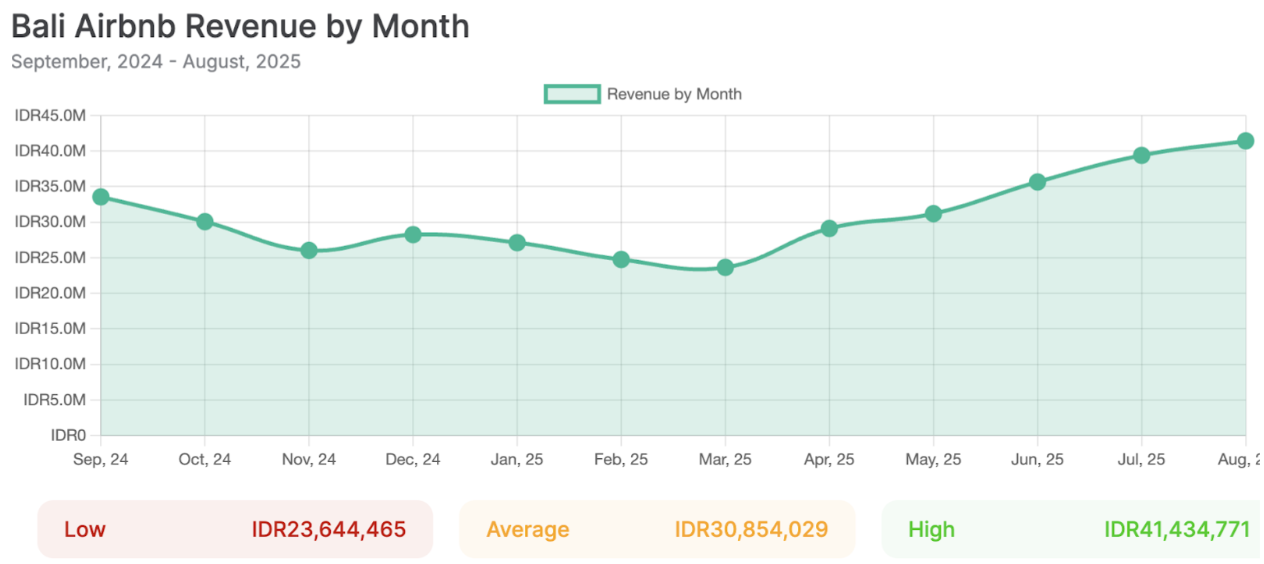The width and height of the screenshot is (1264, 564).
Task: Click the Average revenue stat card
Action: pos(657,529)
